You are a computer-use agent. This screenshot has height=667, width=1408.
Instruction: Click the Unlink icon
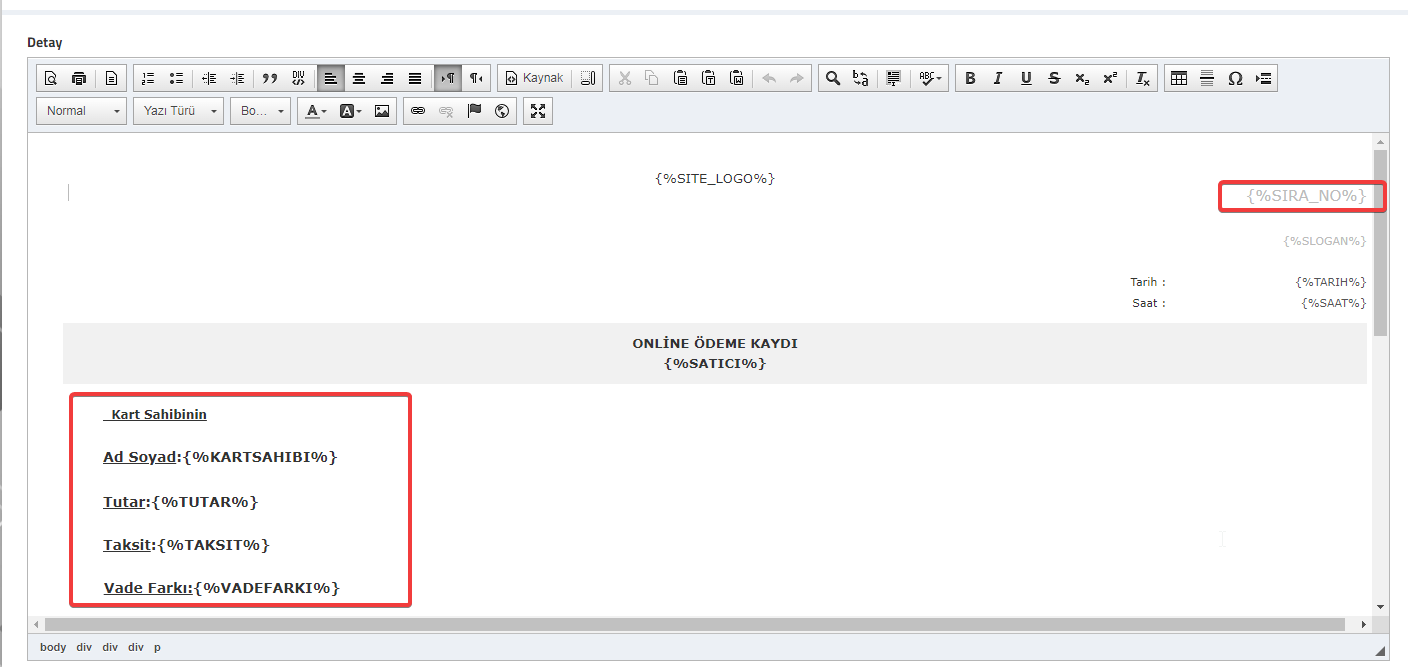tap(446, 111)
